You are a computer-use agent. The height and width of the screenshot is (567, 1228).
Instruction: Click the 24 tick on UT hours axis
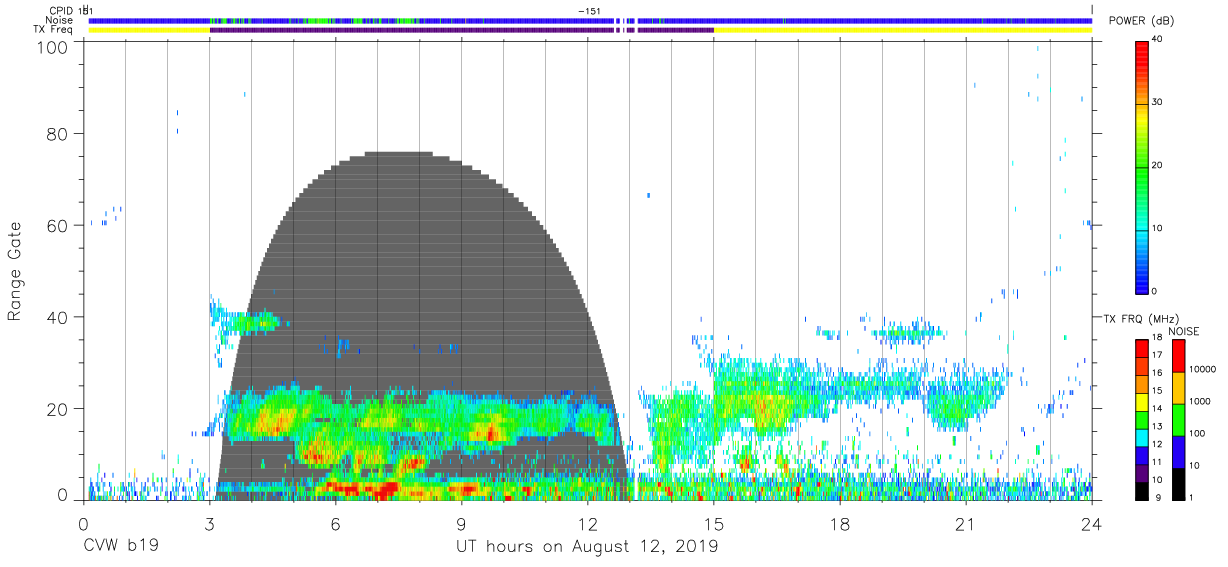pyautogui.click(x=1092, y=524)
